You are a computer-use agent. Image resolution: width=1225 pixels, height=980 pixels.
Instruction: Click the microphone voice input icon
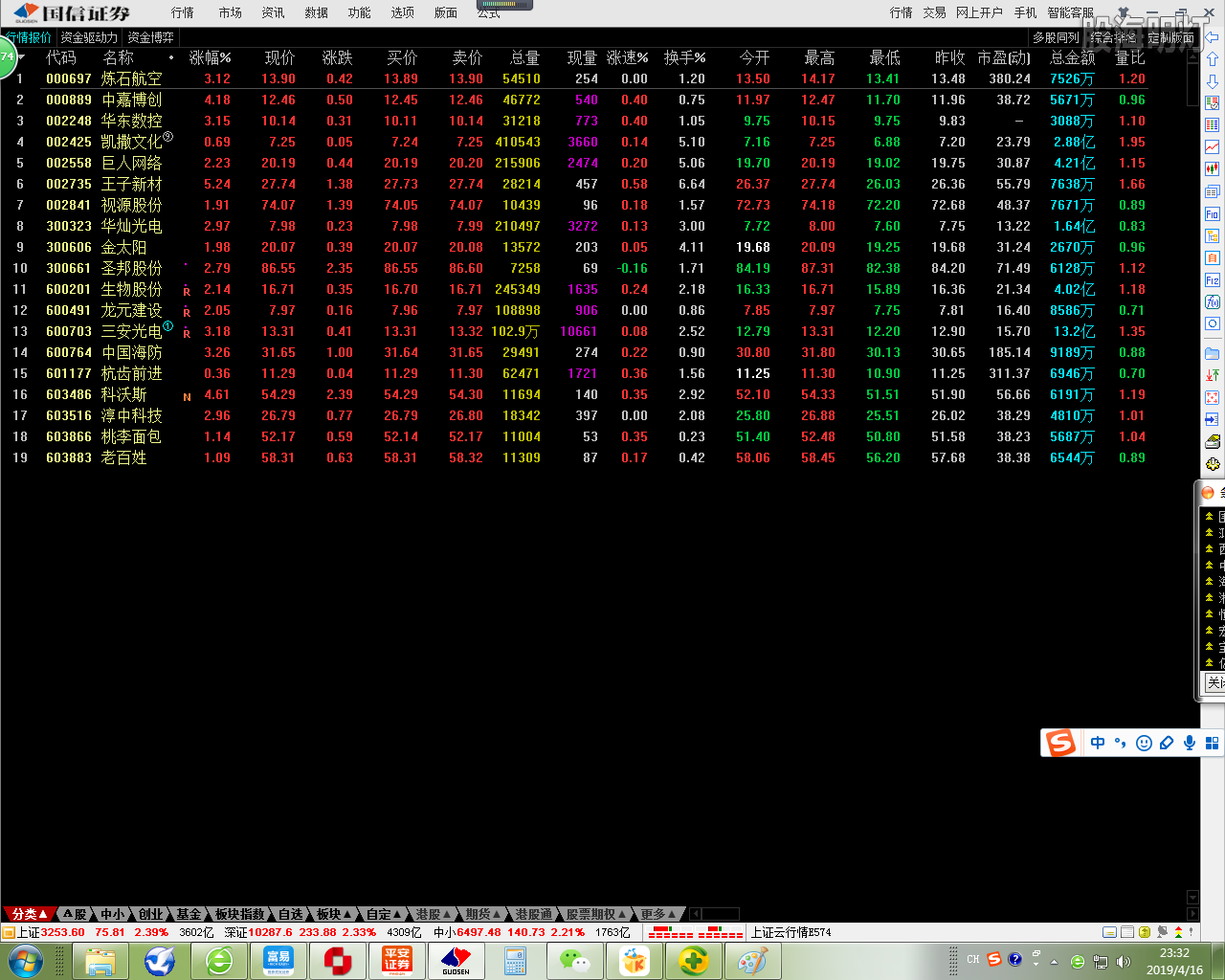[1190, 743]
